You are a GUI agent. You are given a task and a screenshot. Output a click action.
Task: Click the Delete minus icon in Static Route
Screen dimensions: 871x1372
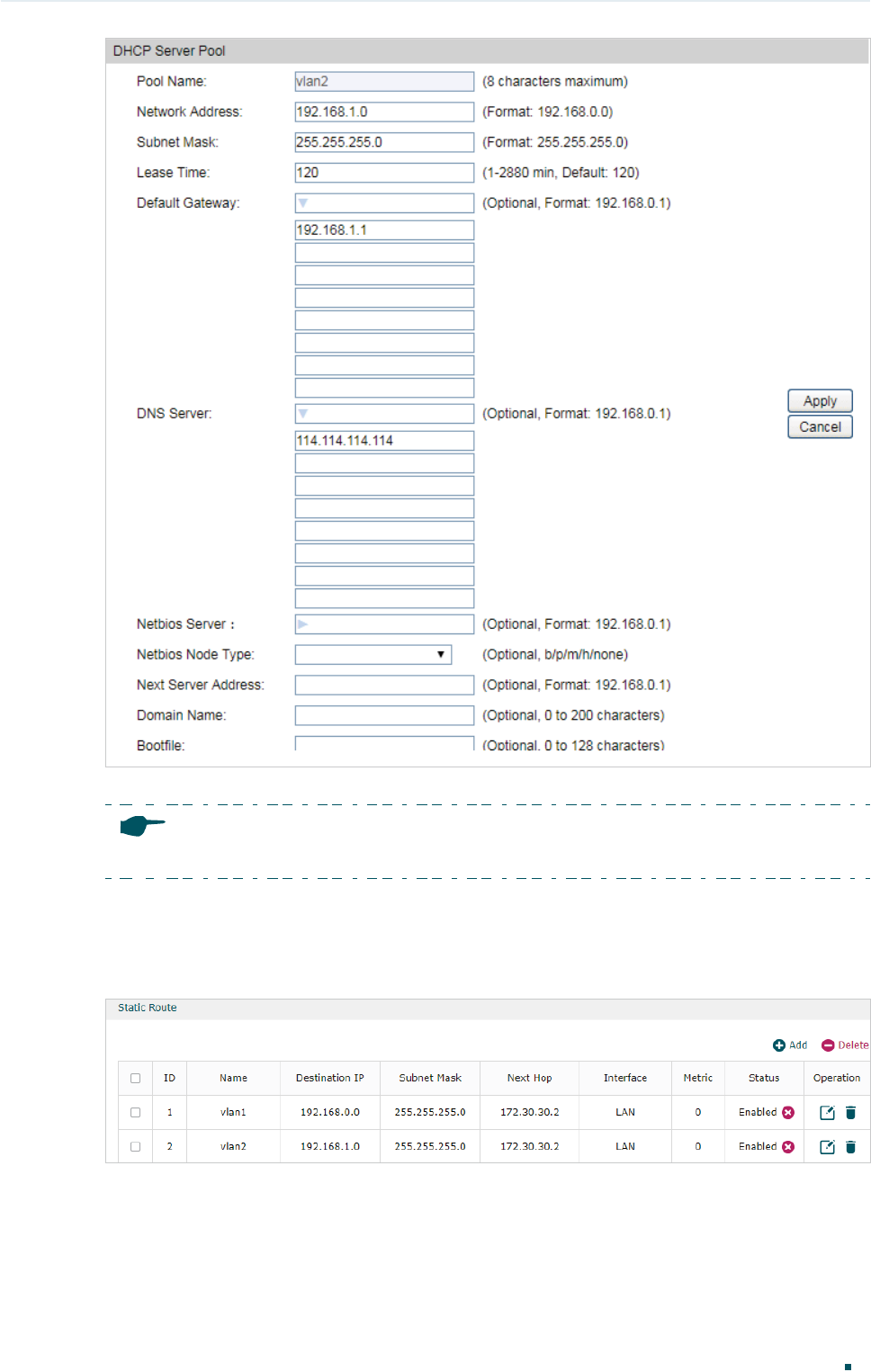[x=828, y=1045]
